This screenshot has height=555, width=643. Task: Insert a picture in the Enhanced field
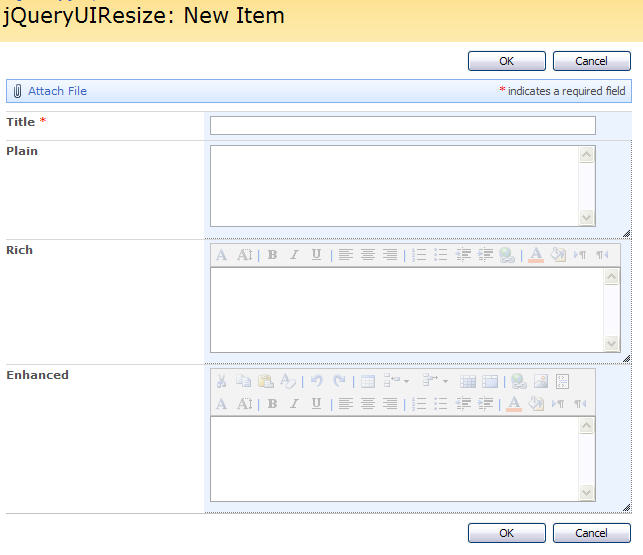click(540, 381)
